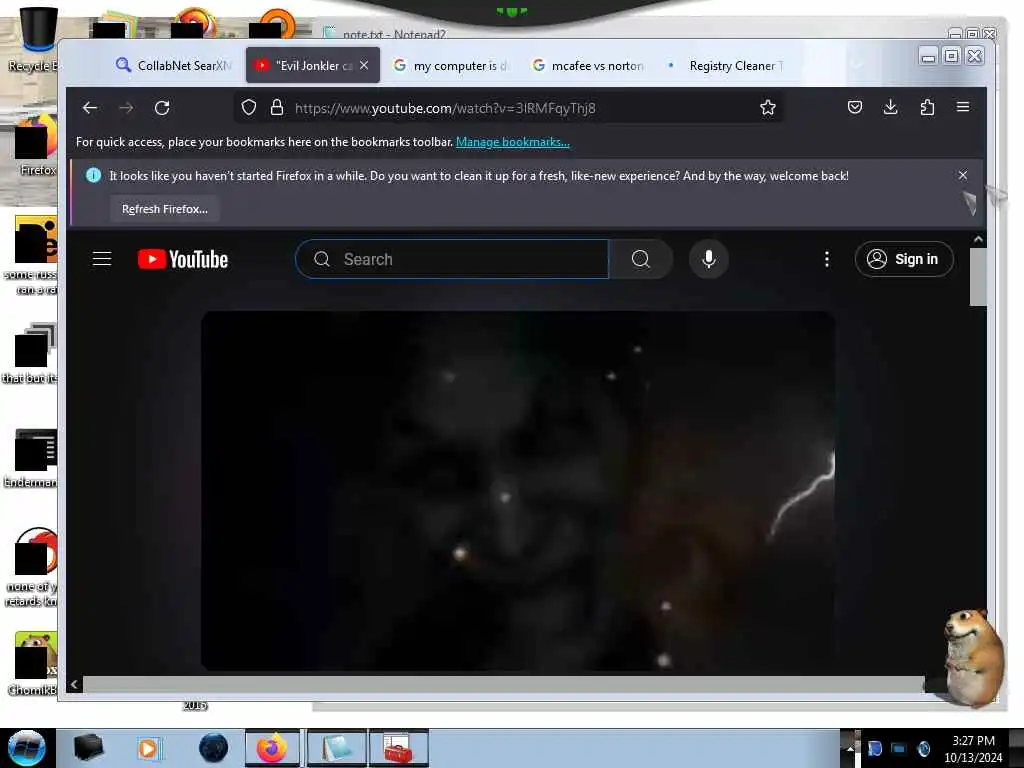Reload the page with refresh icon

[x=162, y=108]
